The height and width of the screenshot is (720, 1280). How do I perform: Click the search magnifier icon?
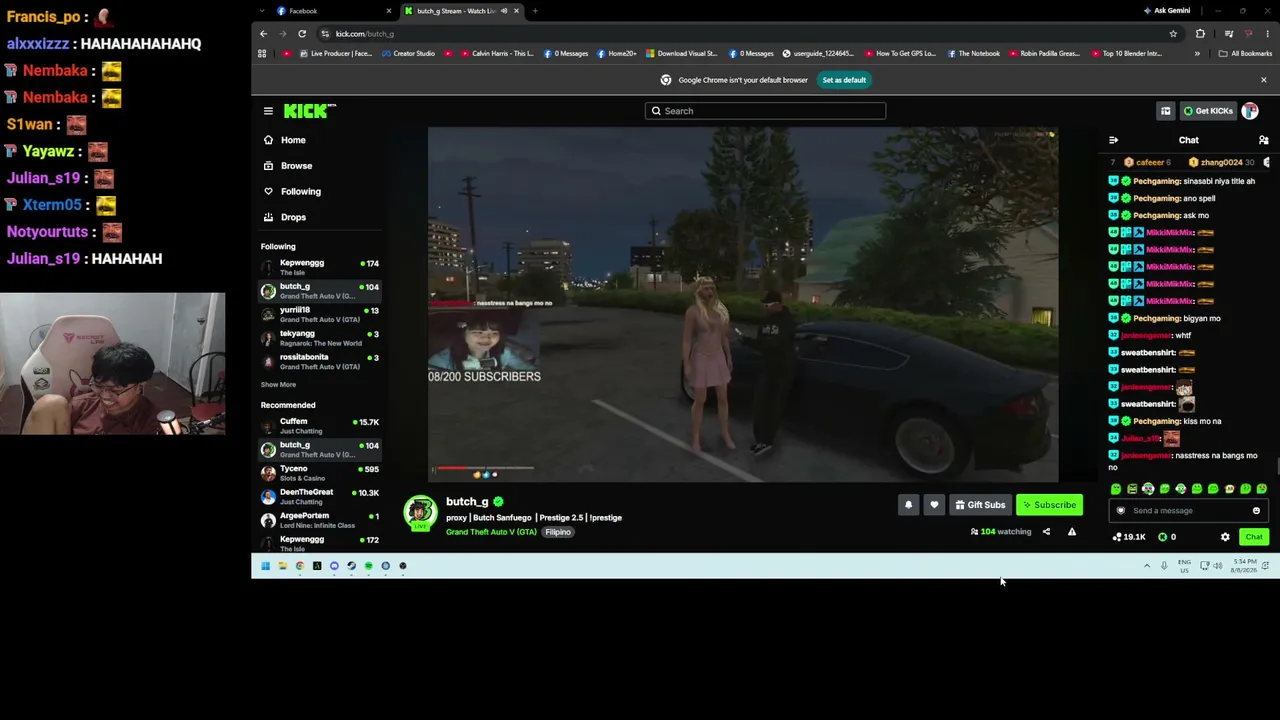tap(656, 111)
